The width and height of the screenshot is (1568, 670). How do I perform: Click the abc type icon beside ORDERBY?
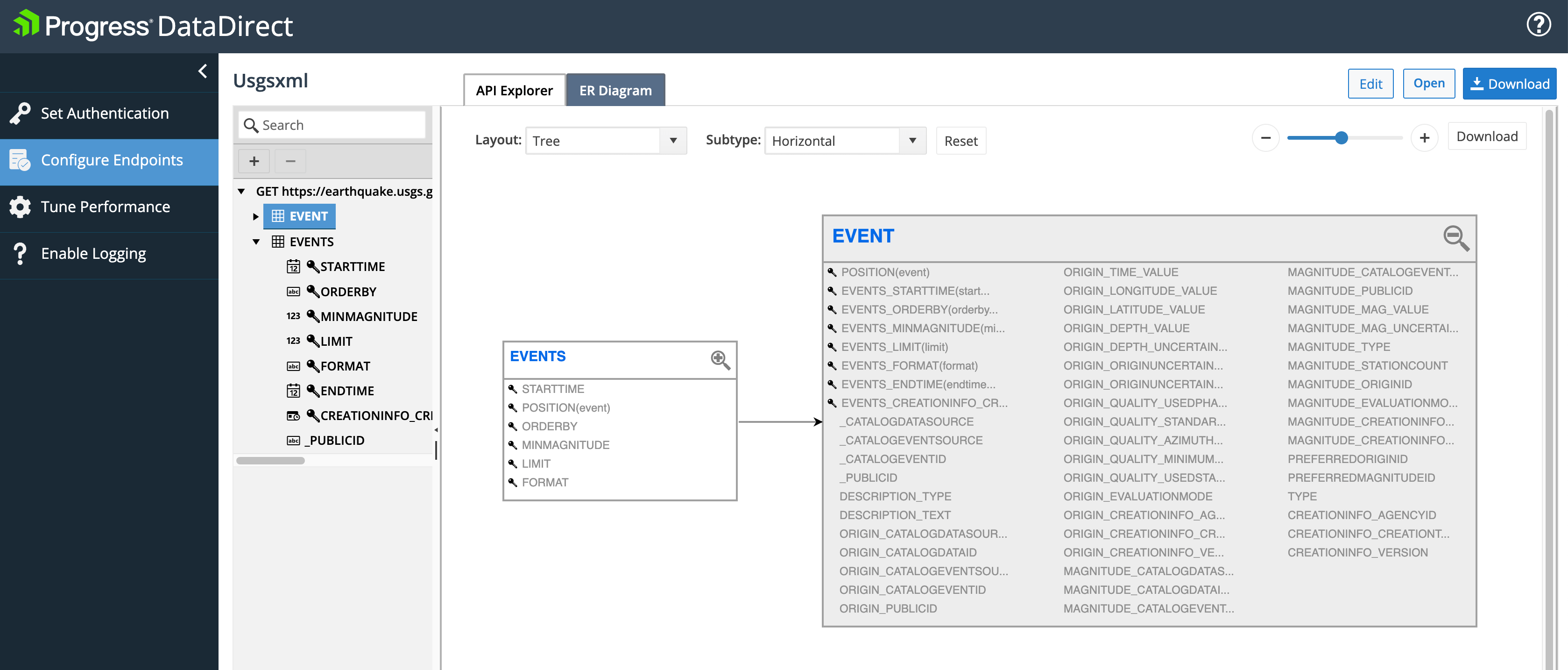(x=293, y=292)
